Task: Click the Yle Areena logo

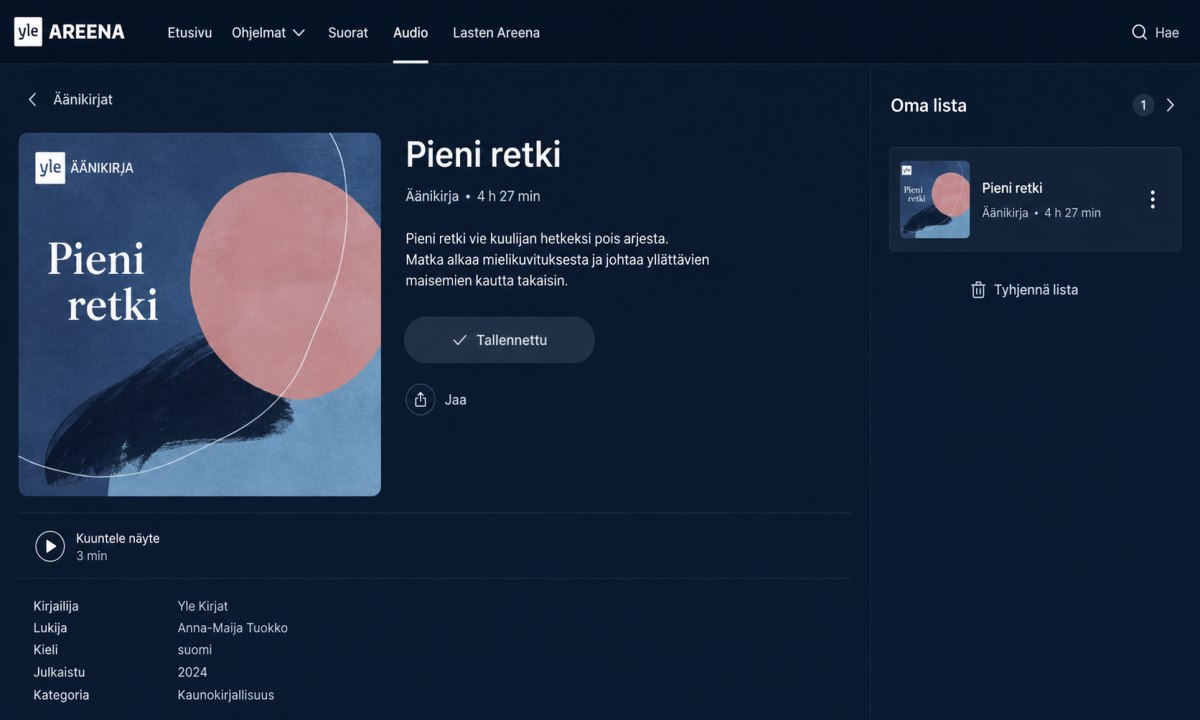Action: [69, 32]
